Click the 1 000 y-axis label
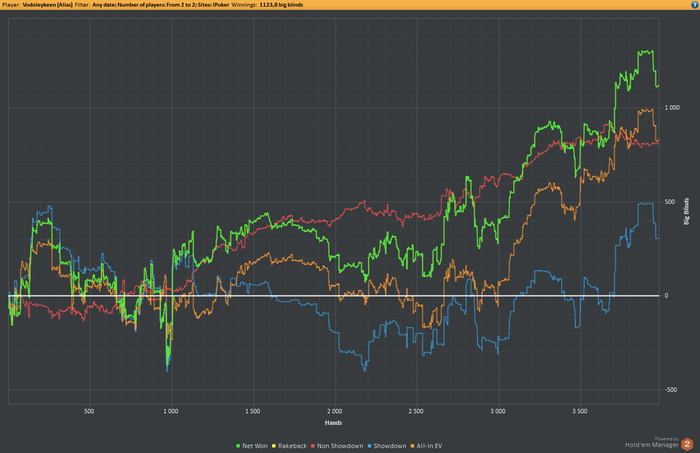700x453 pixels. click(672, 108)
